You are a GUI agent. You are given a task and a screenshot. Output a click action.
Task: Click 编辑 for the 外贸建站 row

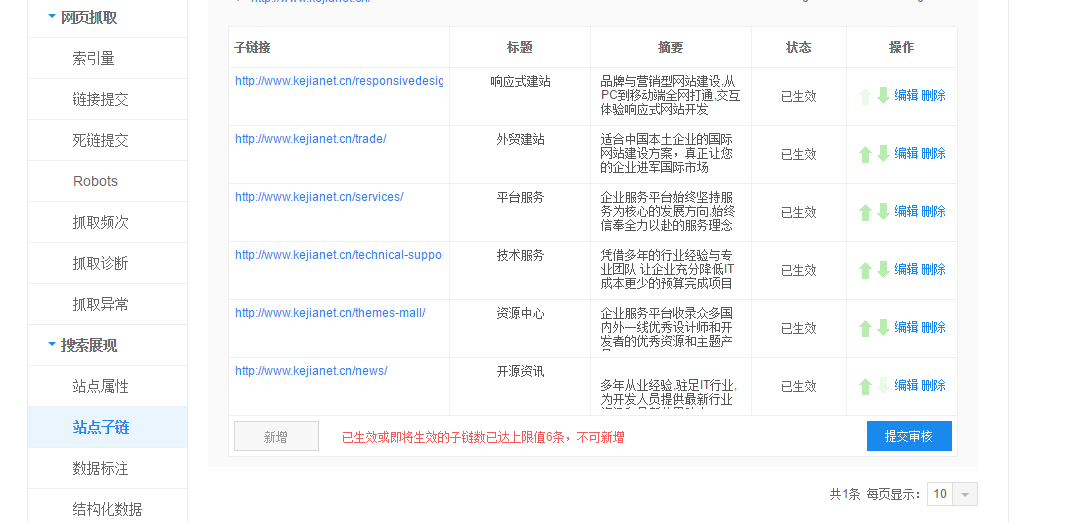(906, 153)
